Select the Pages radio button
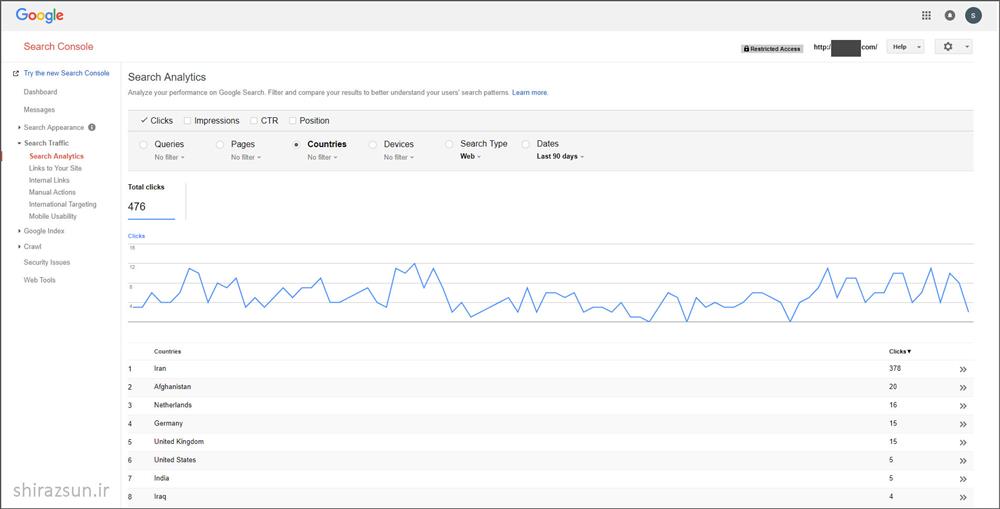The height and width of the screenshot is (509, 1000). [x=220, y=145]
